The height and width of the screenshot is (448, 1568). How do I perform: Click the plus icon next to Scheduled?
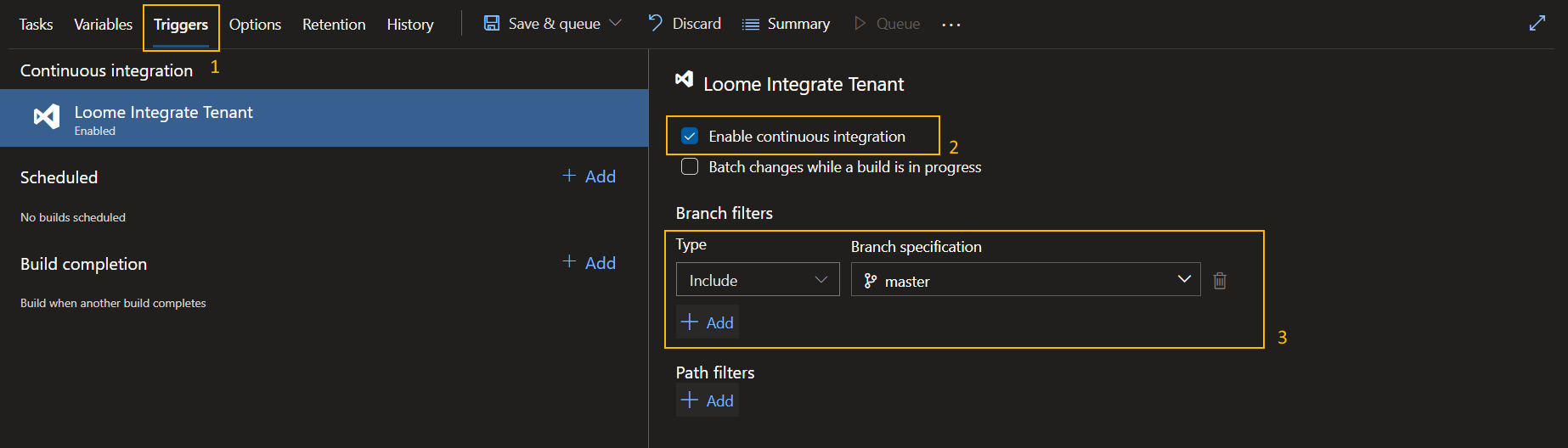click(569, 175)
